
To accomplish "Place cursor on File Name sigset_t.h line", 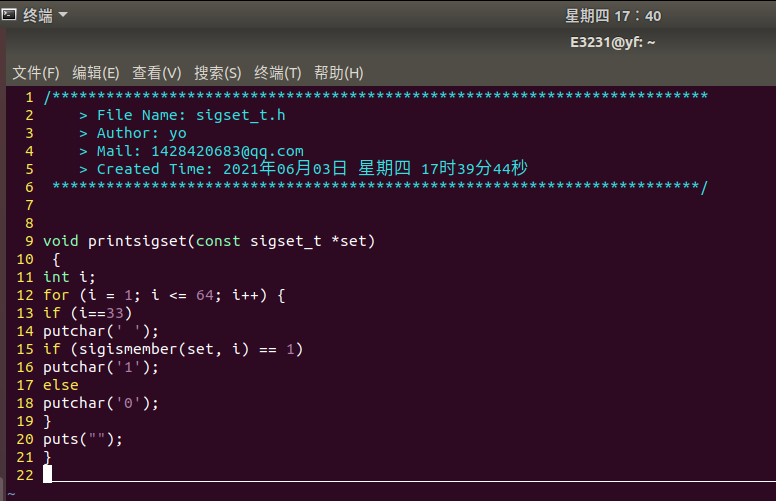I will pyautogui.click(x=182, y=115).
